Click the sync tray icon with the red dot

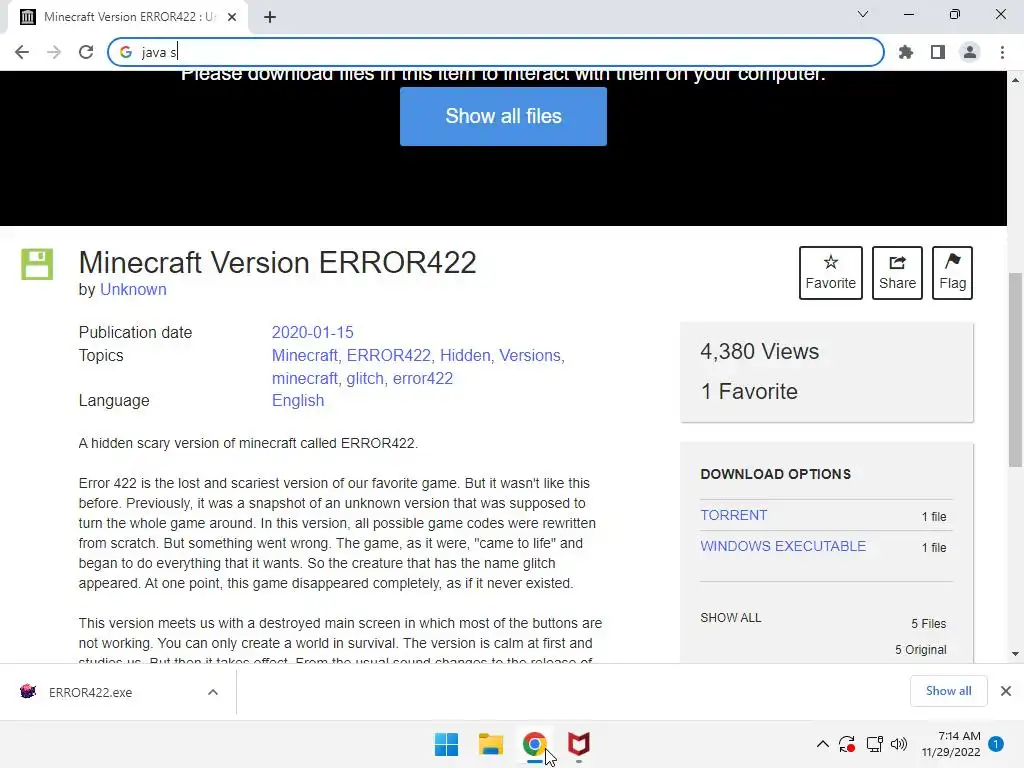[847, 744]
